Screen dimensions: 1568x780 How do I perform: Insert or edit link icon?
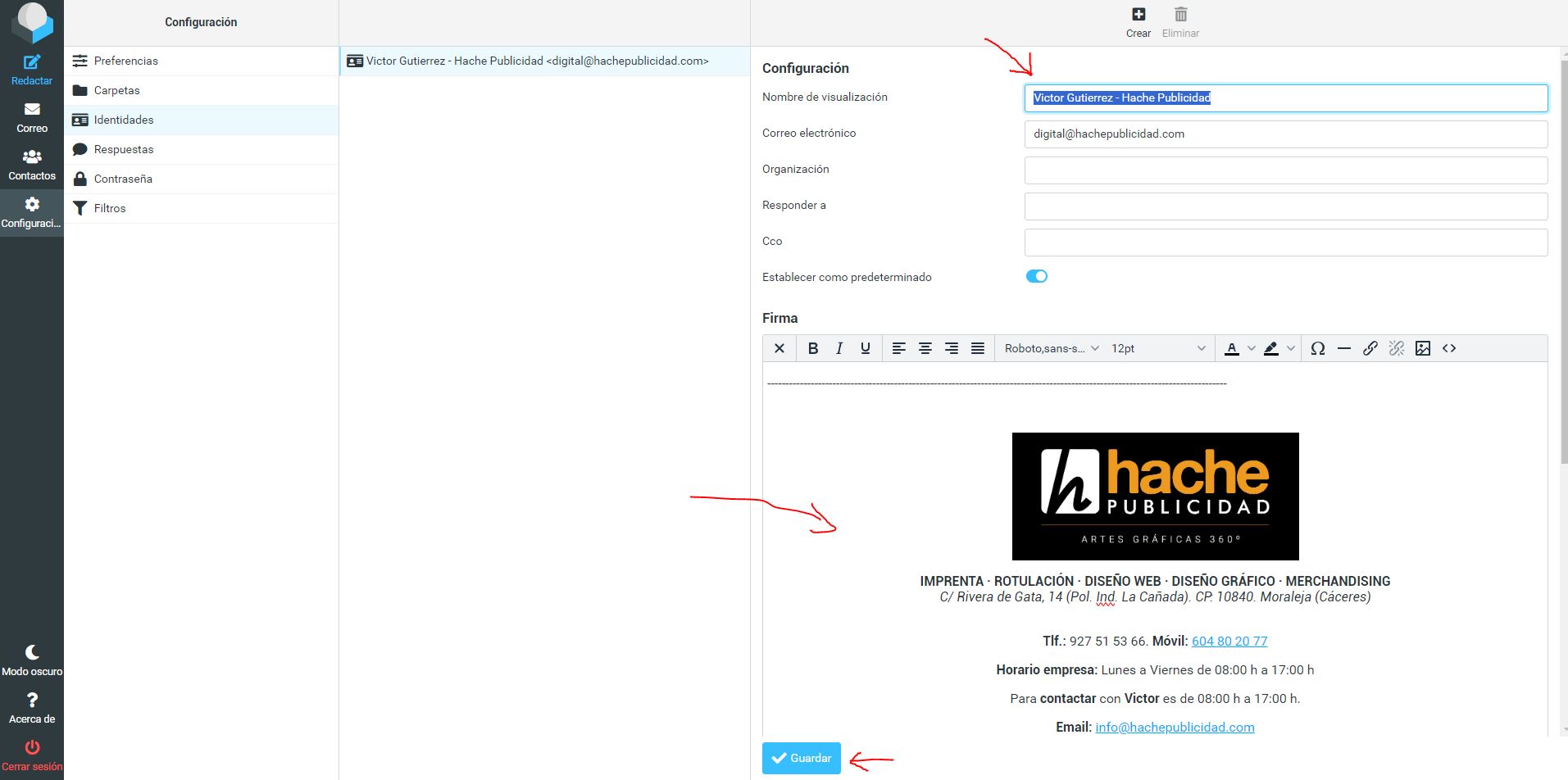(x=1370, y=349)
